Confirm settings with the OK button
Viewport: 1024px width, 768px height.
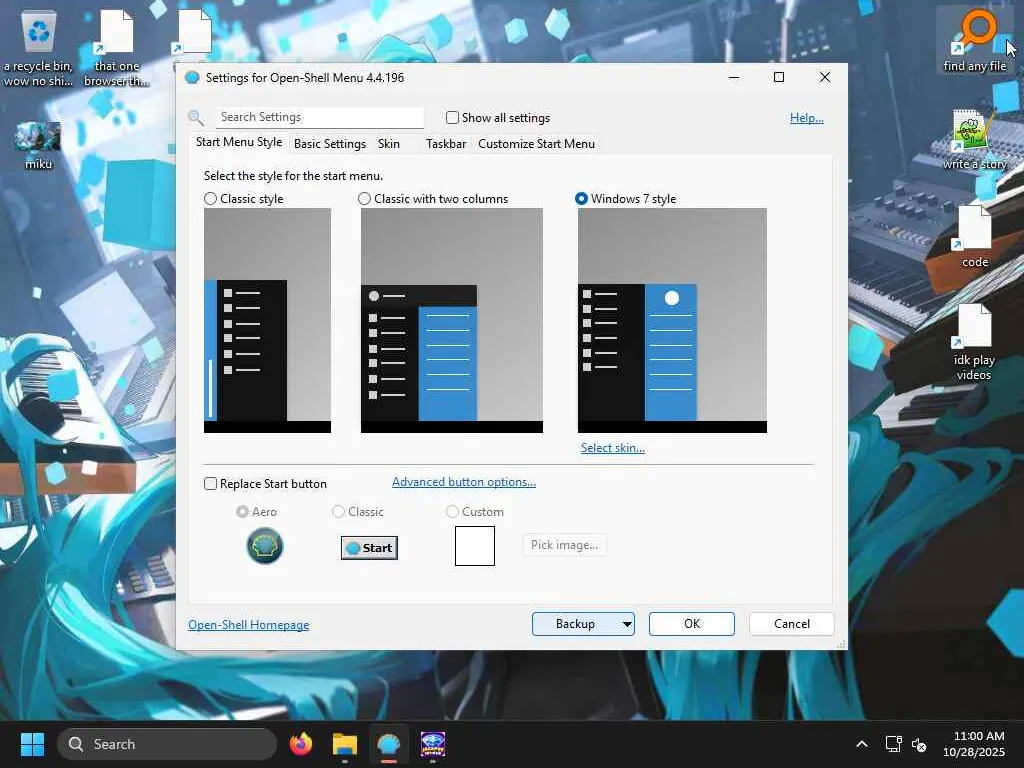(692, 624)
